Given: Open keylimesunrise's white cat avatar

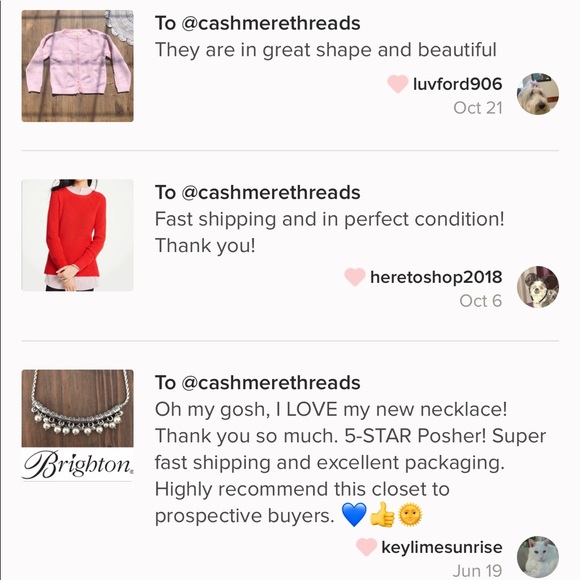Looking at the screenshot, I should pos(537,557).
